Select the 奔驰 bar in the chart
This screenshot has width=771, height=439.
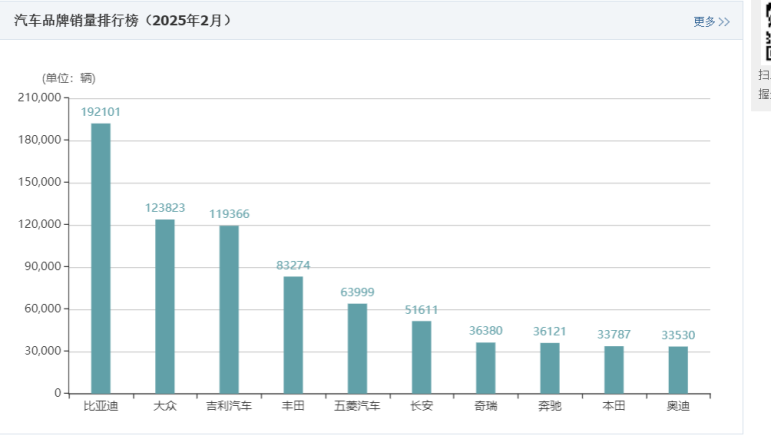[x=550, y=368]
